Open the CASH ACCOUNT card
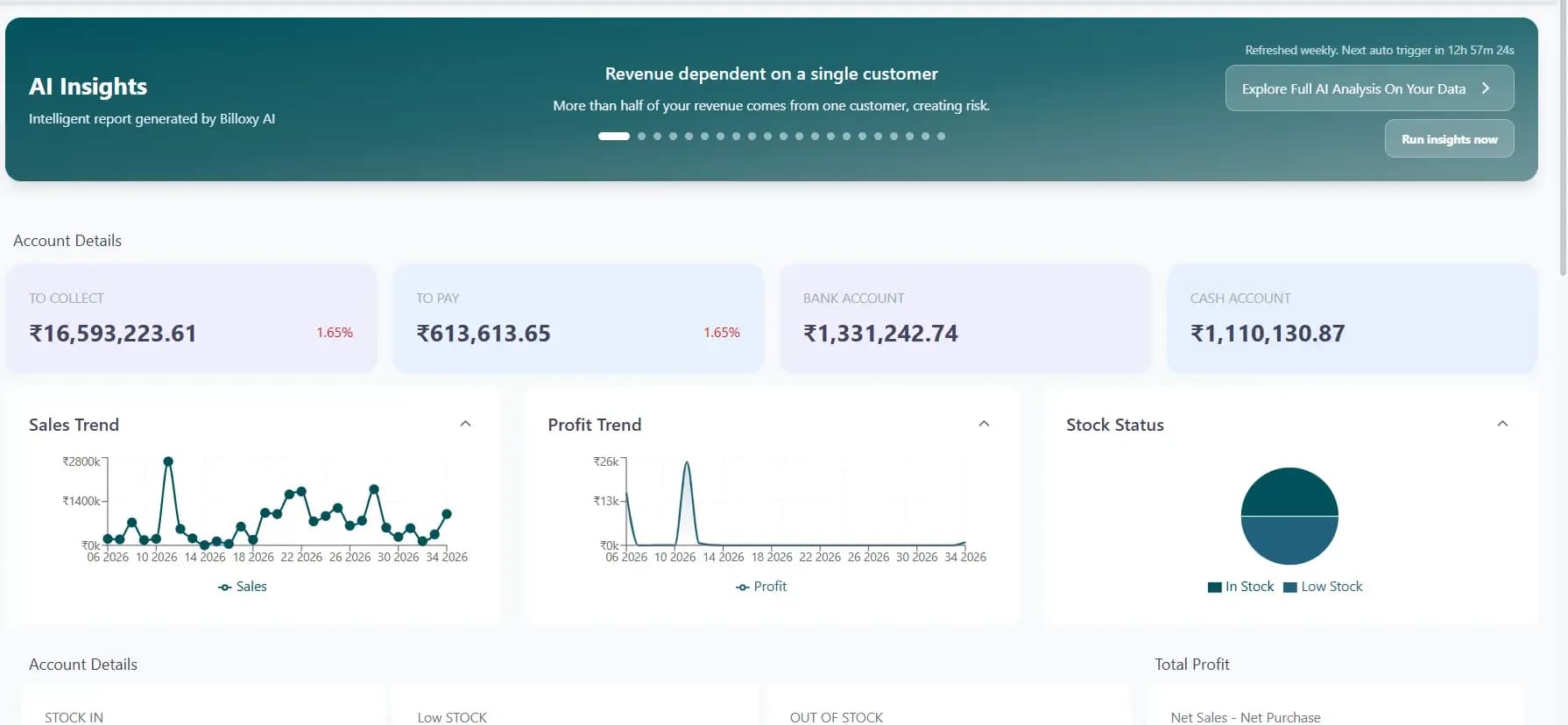The height and width of the screenshot is (725, 1568). (1353, 319)
